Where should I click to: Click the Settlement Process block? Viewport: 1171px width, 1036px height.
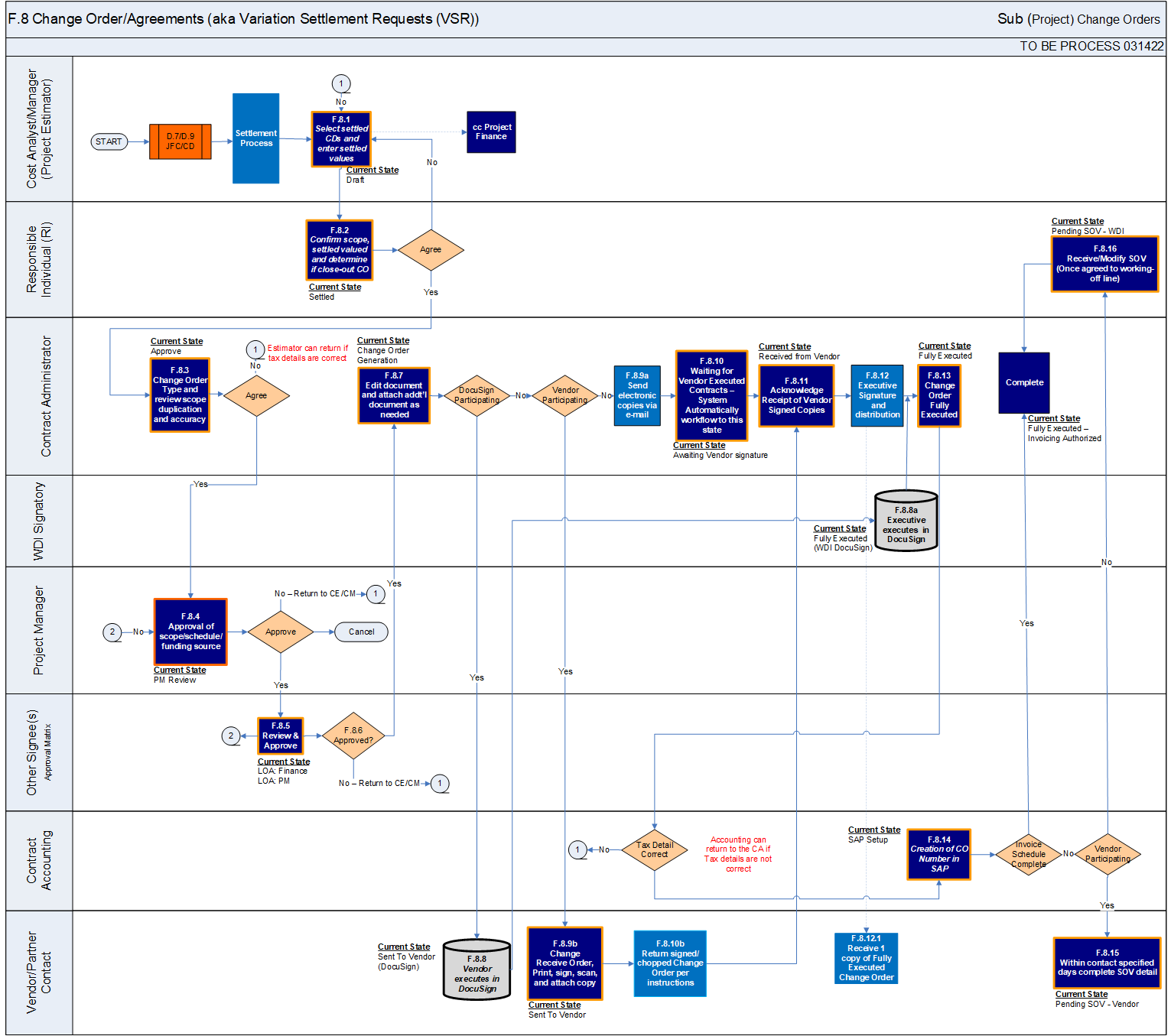[x=255, y=138]
